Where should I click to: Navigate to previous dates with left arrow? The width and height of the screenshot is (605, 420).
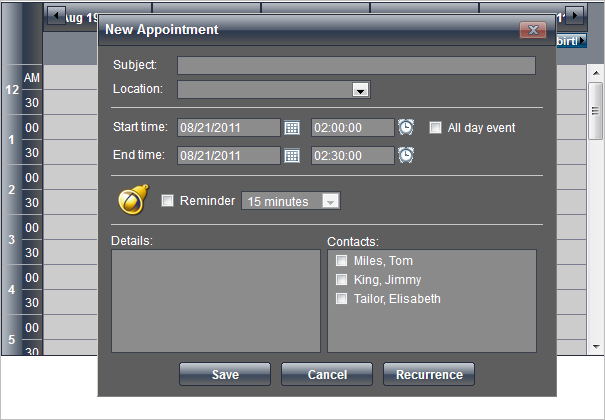pyautogui.click(x=56, y=15)
